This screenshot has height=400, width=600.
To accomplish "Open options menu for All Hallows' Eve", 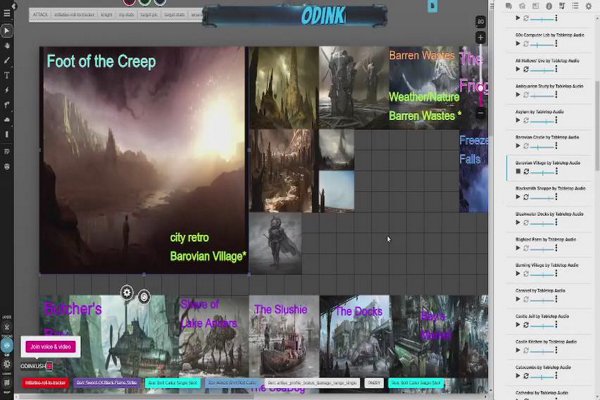I will (556, 69).
